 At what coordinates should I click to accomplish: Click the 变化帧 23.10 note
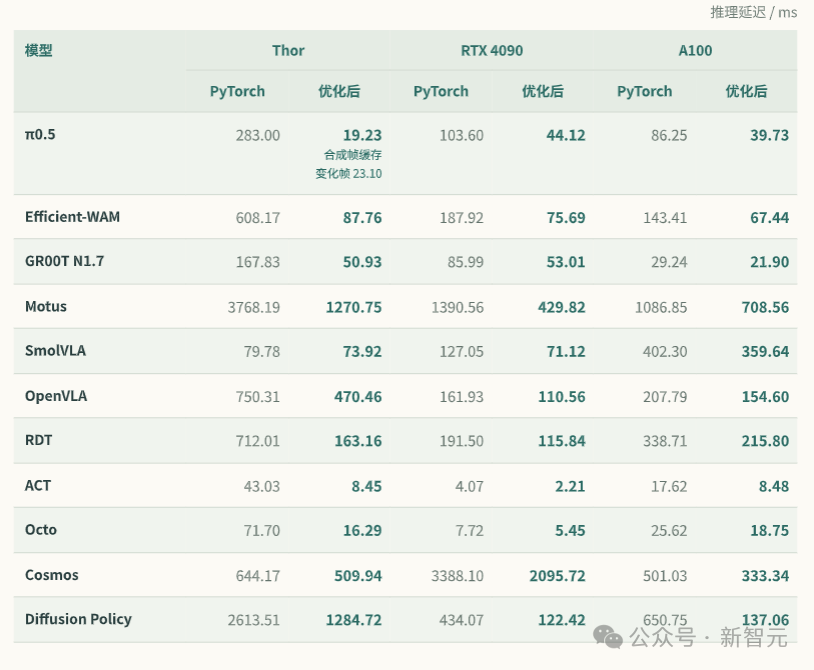(x=348, y=173)
